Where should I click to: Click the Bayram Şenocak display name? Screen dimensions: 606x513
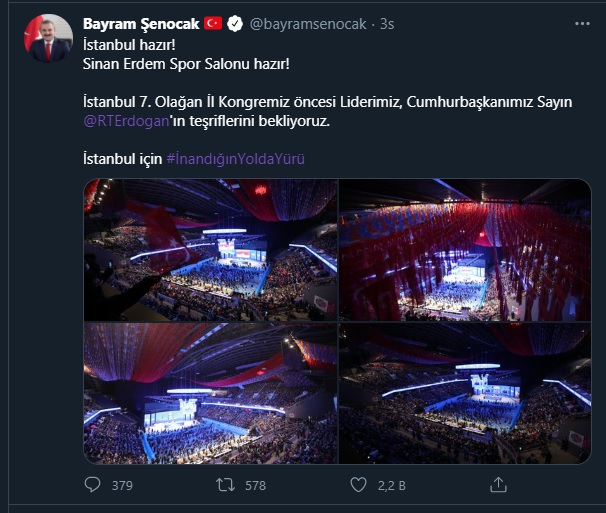(x=141, y=24)
